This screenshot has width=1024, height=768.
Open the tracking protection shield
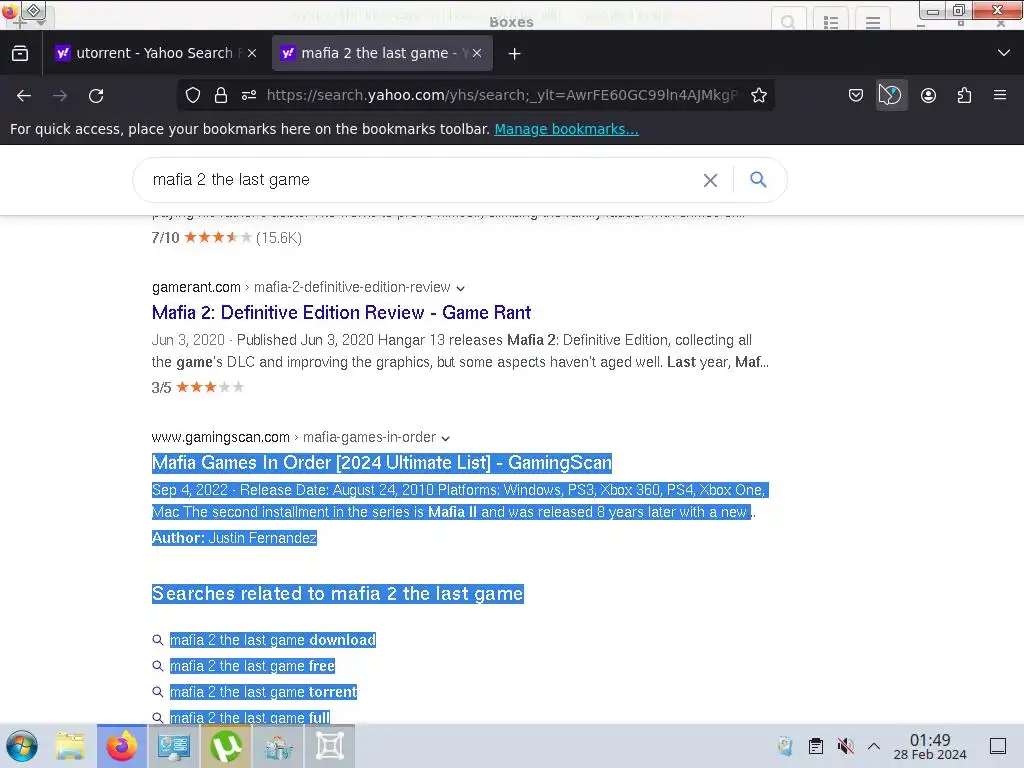193,95
